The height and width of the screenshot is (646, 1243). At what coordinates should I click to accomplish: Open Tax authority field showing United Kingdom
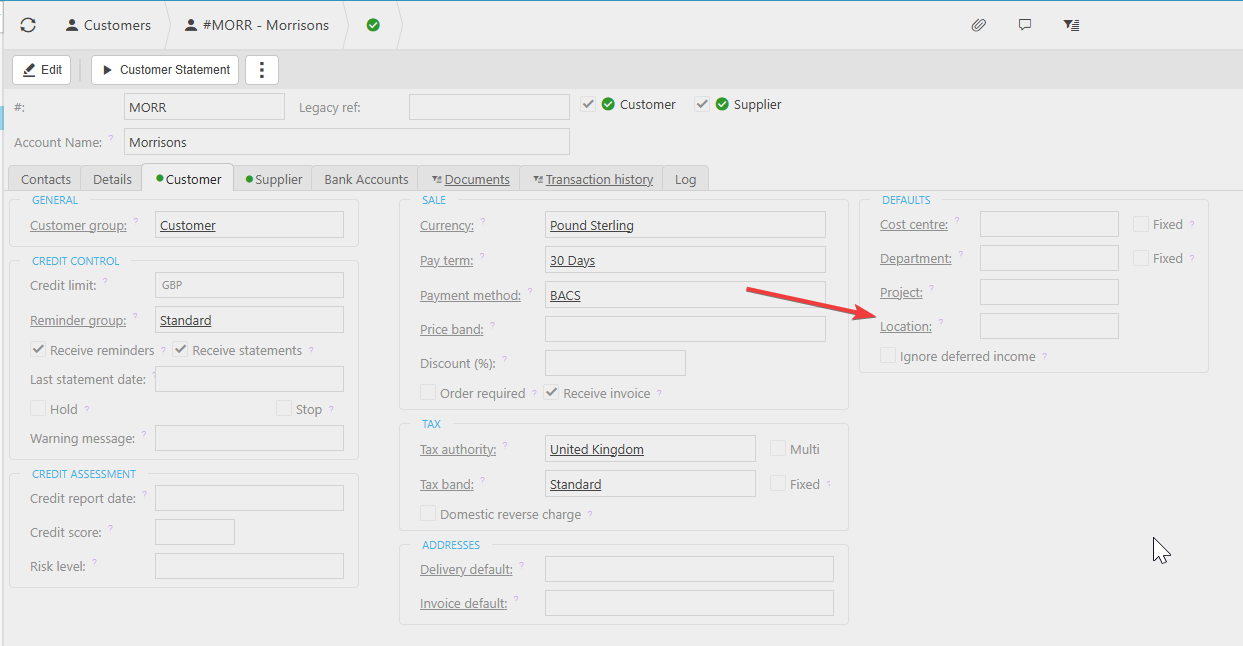pyautogui.click(x=650, y=449)
